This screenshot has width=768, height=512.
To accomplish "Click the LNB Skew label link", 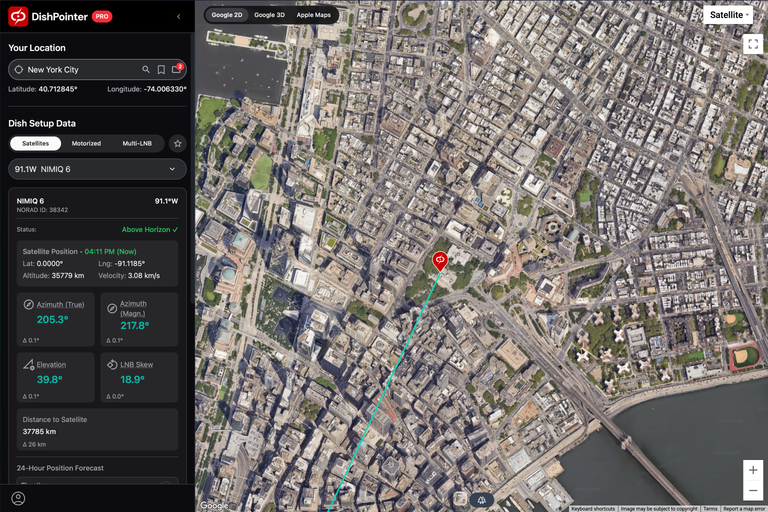I will coord(136,365).
